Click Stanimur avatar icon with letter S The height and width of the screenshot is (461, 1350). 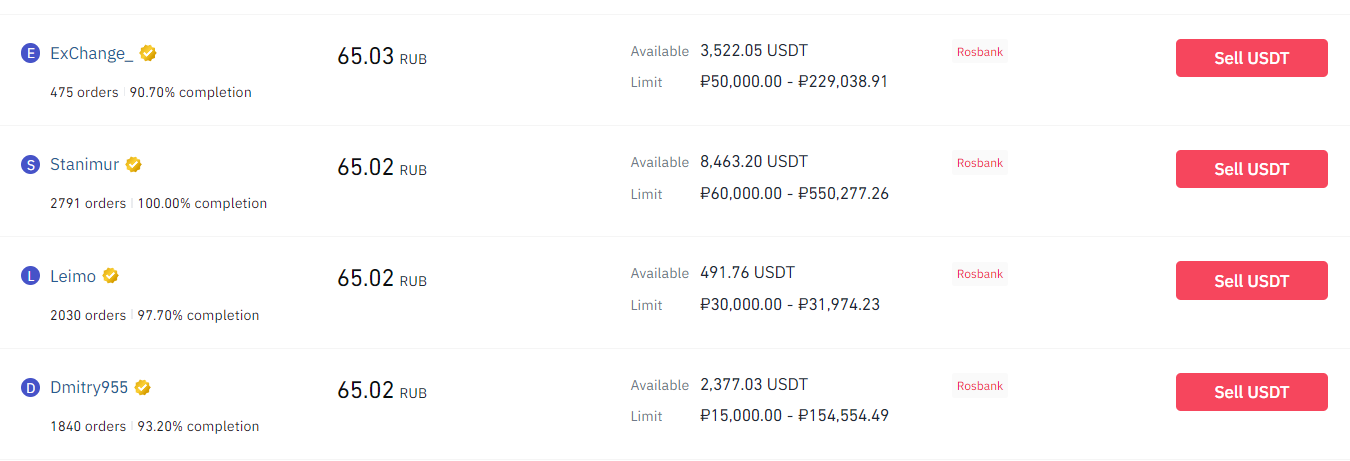pos(30,165)
